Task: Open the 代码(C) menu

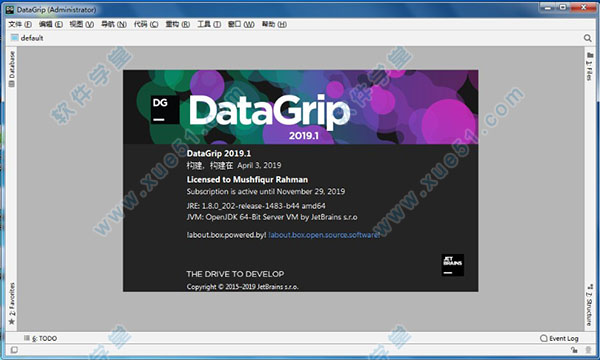Action: 146,24
